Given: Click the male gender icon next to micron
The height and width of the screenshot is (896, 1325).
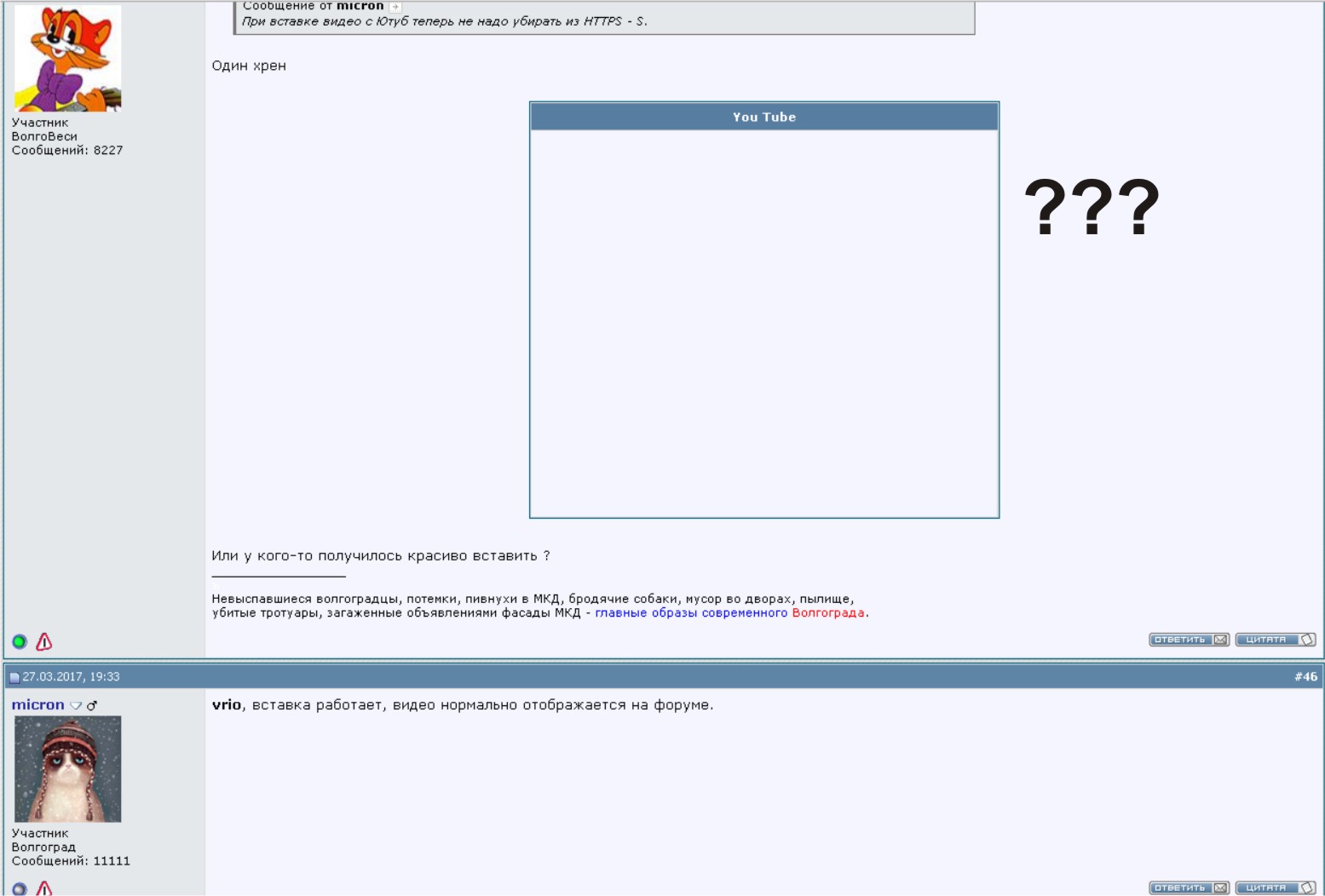Looking at the screenshot, I should coord(92,705).
